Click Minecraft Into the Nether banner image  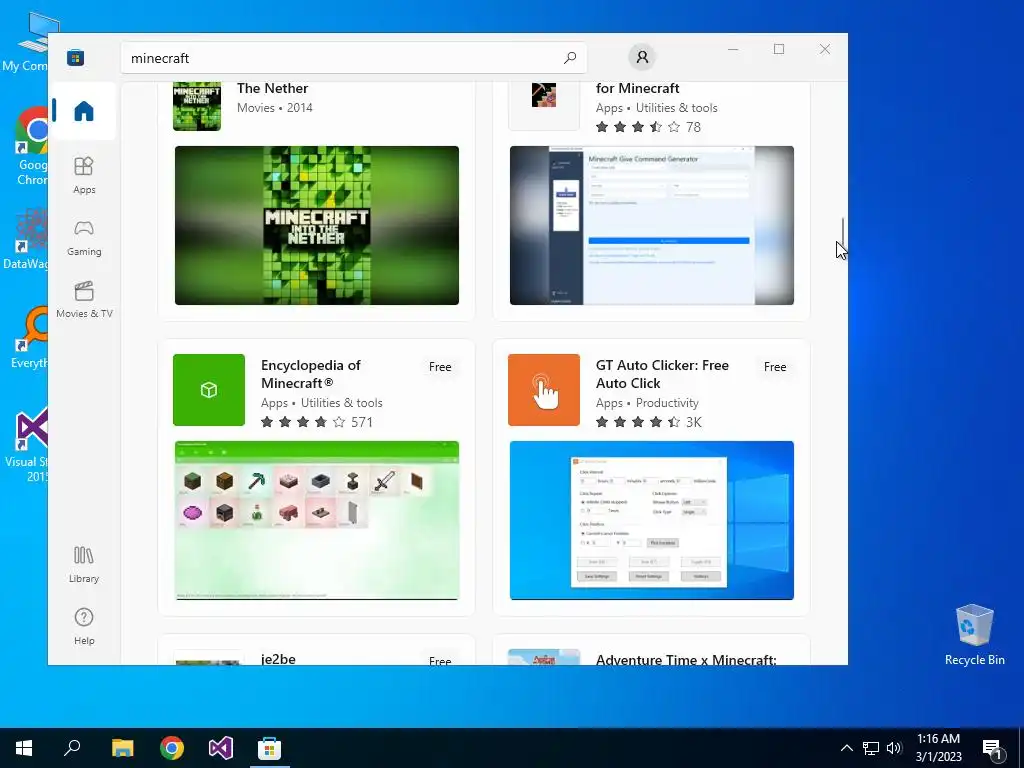click(317, 225)
